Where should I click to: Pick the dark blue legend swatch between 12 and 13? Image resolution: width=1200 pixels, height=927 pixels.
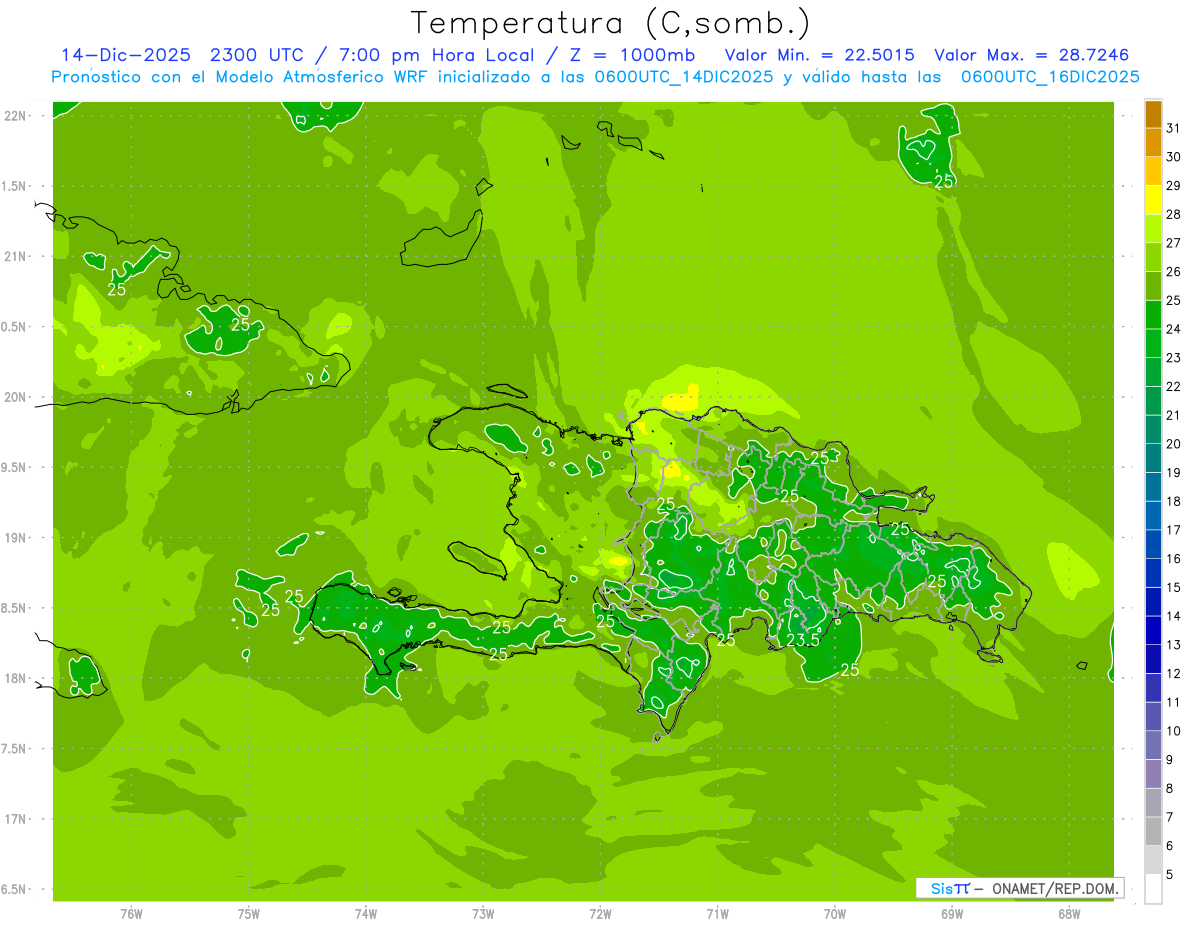pyautogui.click(x=1153, y=659)
